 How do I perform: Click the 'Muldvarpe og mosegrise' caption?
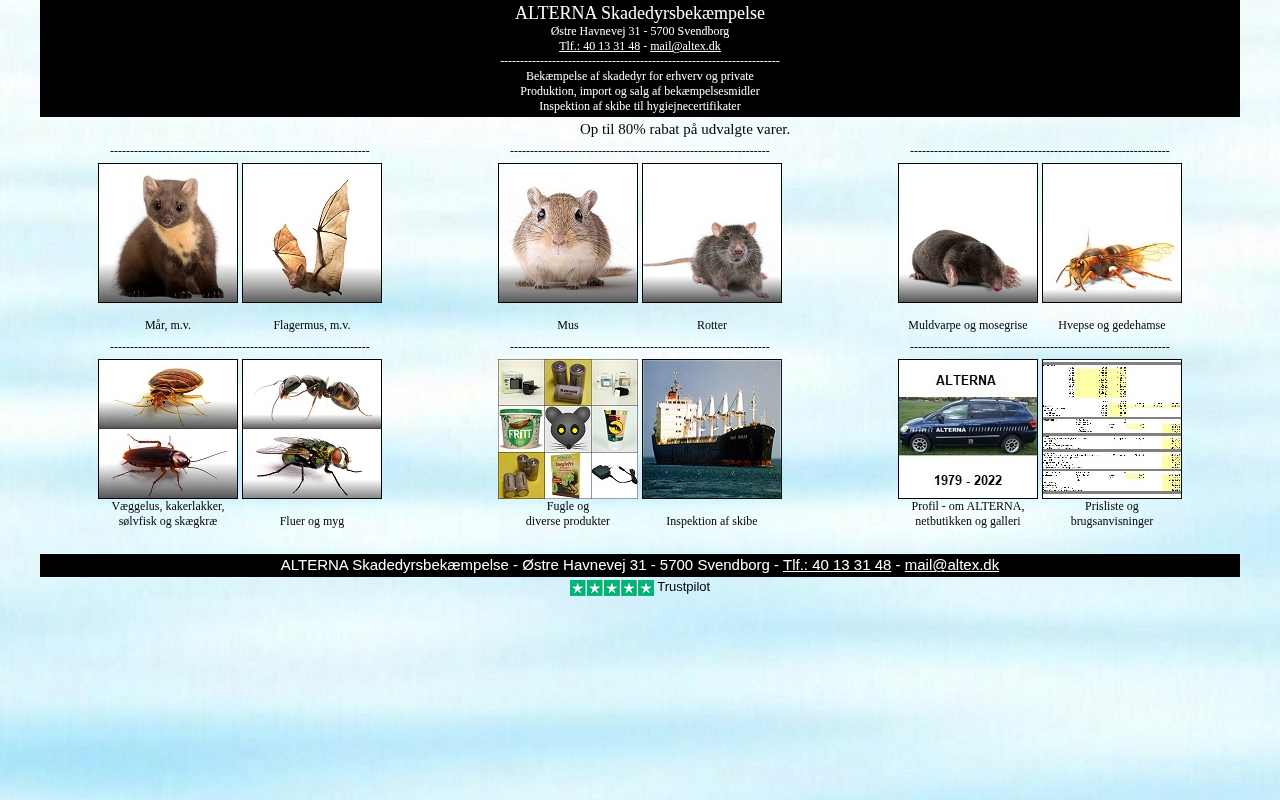click(968, 325)
